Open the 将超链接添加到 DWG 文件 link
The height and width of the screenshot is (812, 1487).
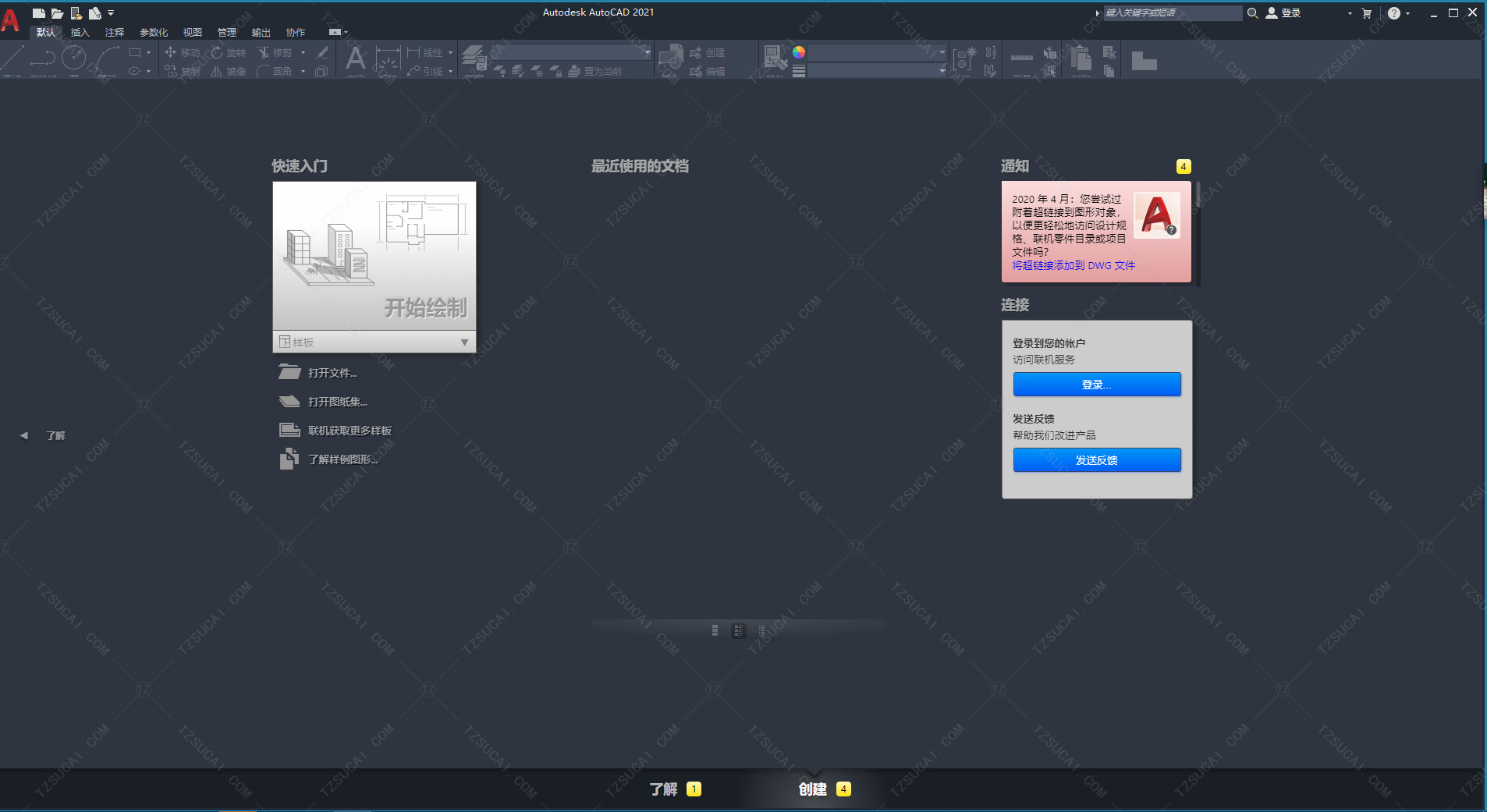click(1074, 265)
